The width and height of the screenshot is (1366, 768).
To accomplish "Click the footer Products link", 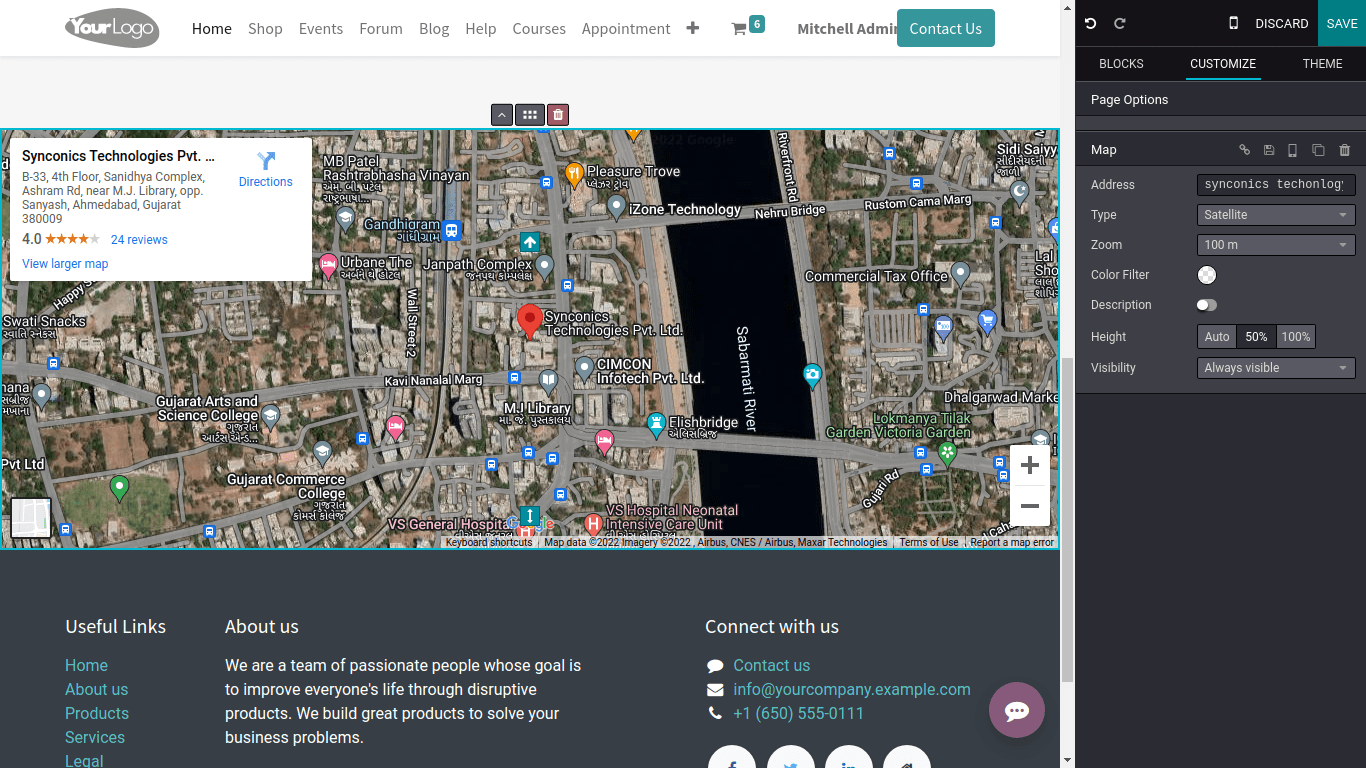I will pyautogui.click(x=97, y=713).
